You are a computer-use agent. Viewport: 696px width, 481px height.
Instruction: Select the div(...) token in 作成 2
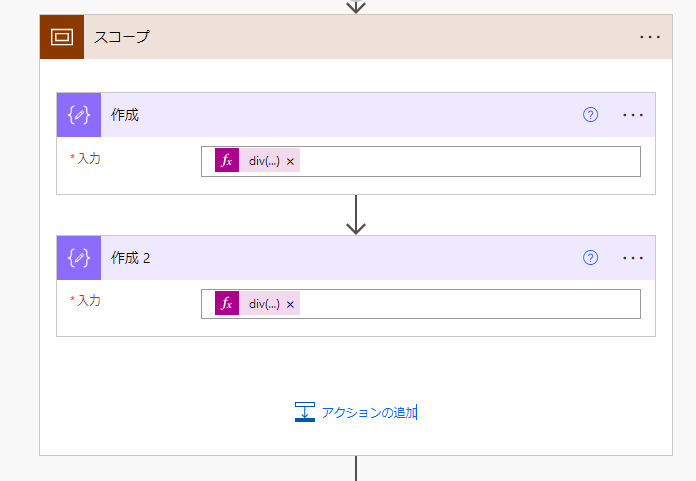click(264, 304)
